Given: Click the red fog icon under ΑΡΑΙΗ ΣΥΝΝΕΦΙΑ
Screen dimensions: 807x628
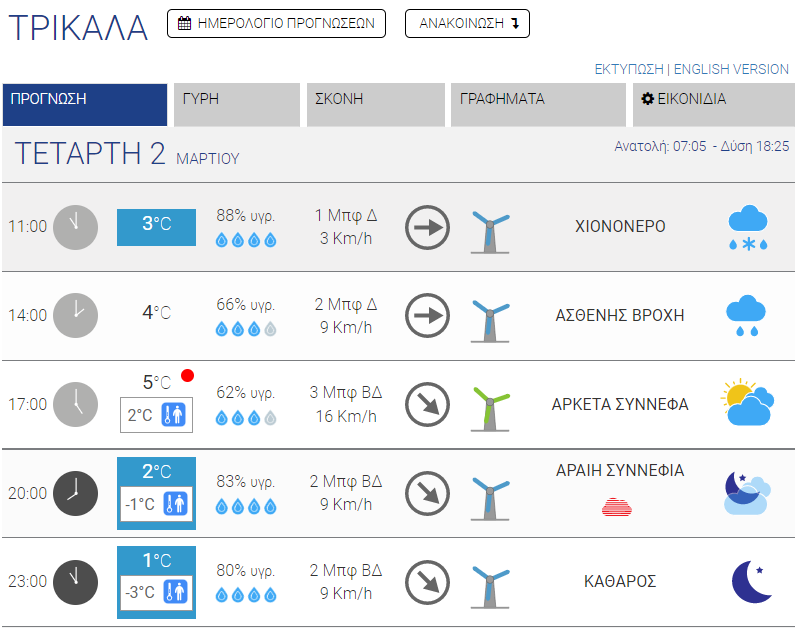Looking at the screenshot, I should (x=617, y=506).
